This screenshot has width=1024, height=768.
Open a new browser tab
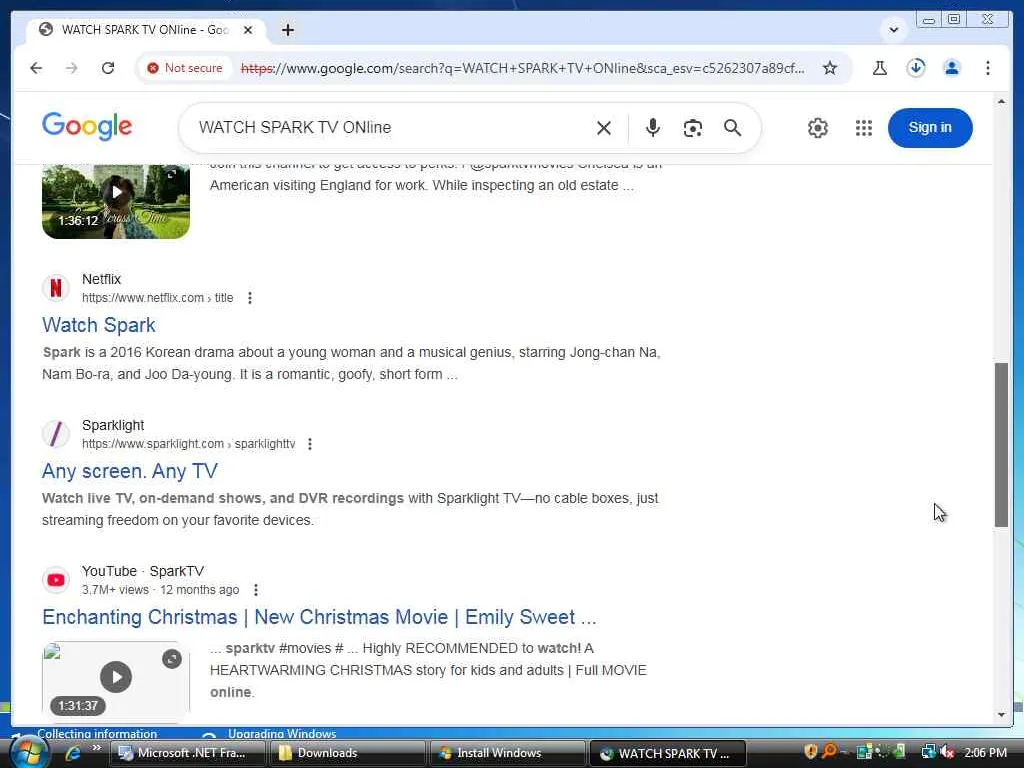[x=287, y=30]
